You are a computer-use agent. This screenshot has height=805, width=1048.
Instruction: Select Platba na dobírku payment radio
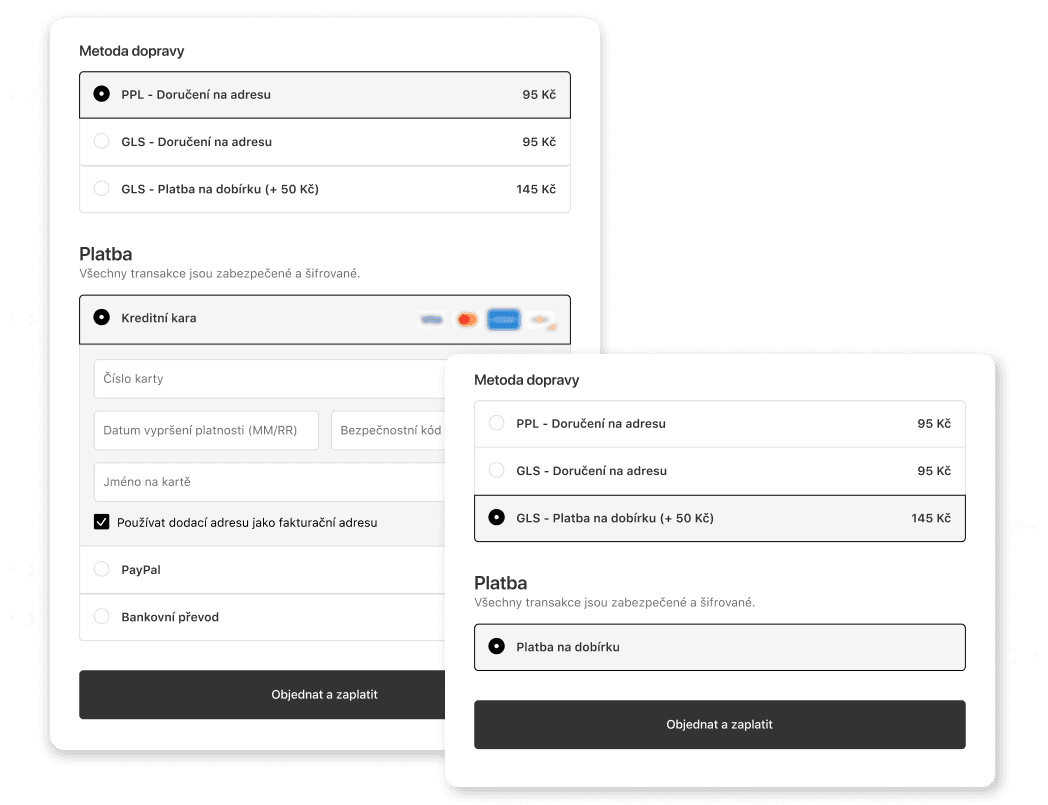pyautogui.click(x=497, y=647)
